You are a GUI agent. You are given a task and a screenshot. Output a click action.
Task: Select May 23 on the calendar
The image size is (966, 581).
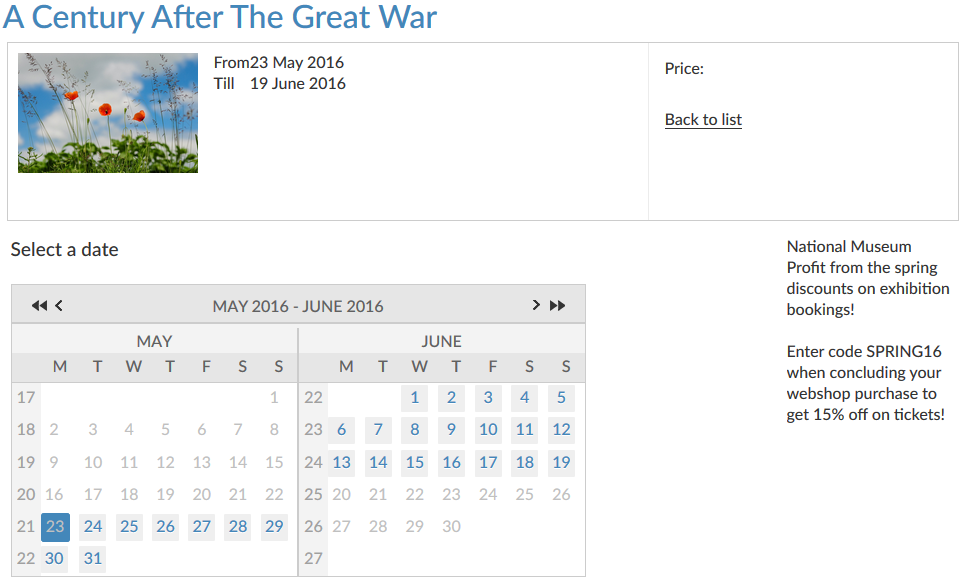click(55, 527)
